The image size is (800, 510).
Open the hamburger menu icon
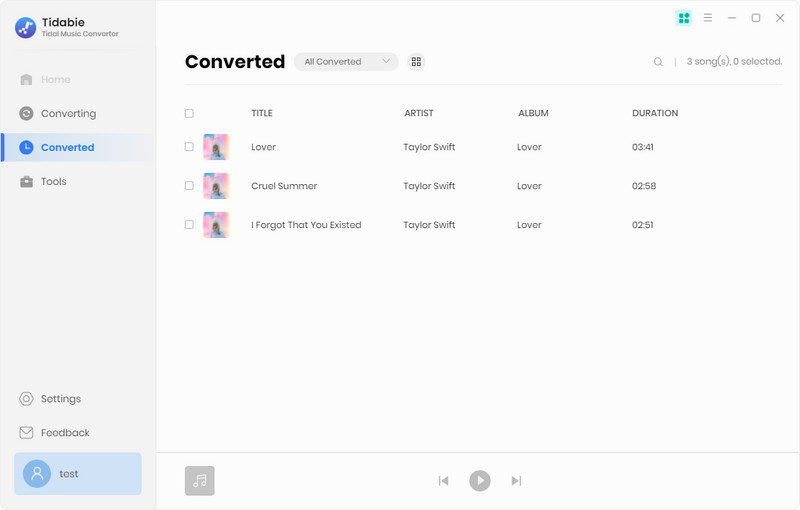(x=708, y=18)
